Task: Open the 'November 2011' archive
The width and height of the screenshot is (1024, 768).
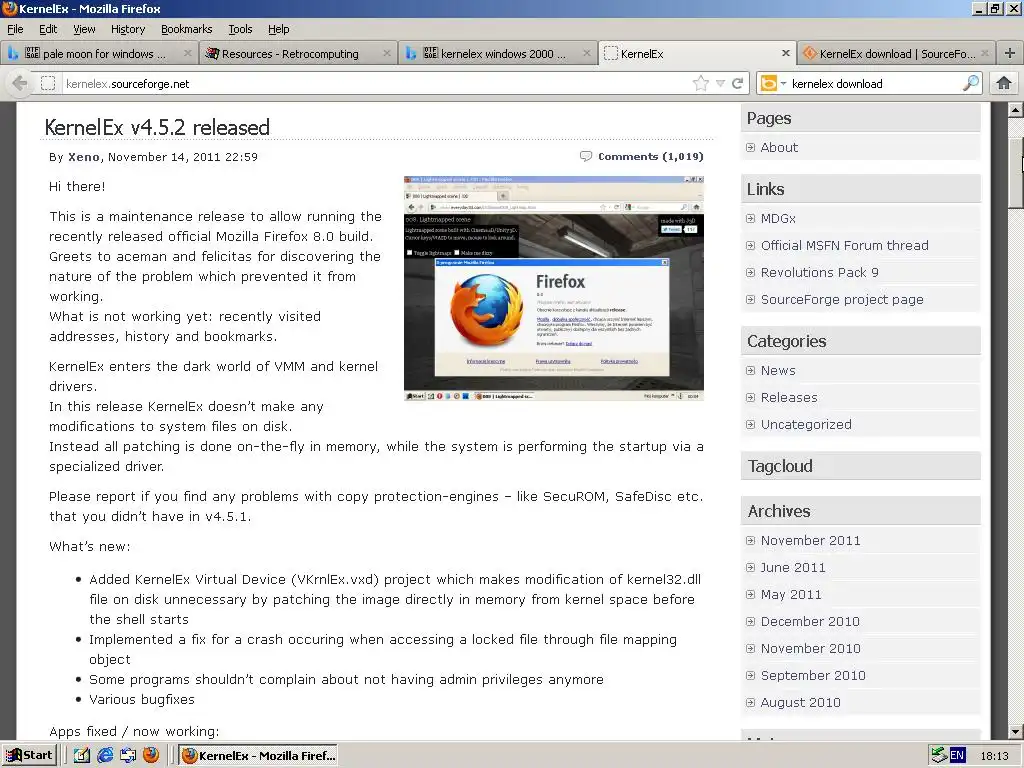Action: coord(810,541)
